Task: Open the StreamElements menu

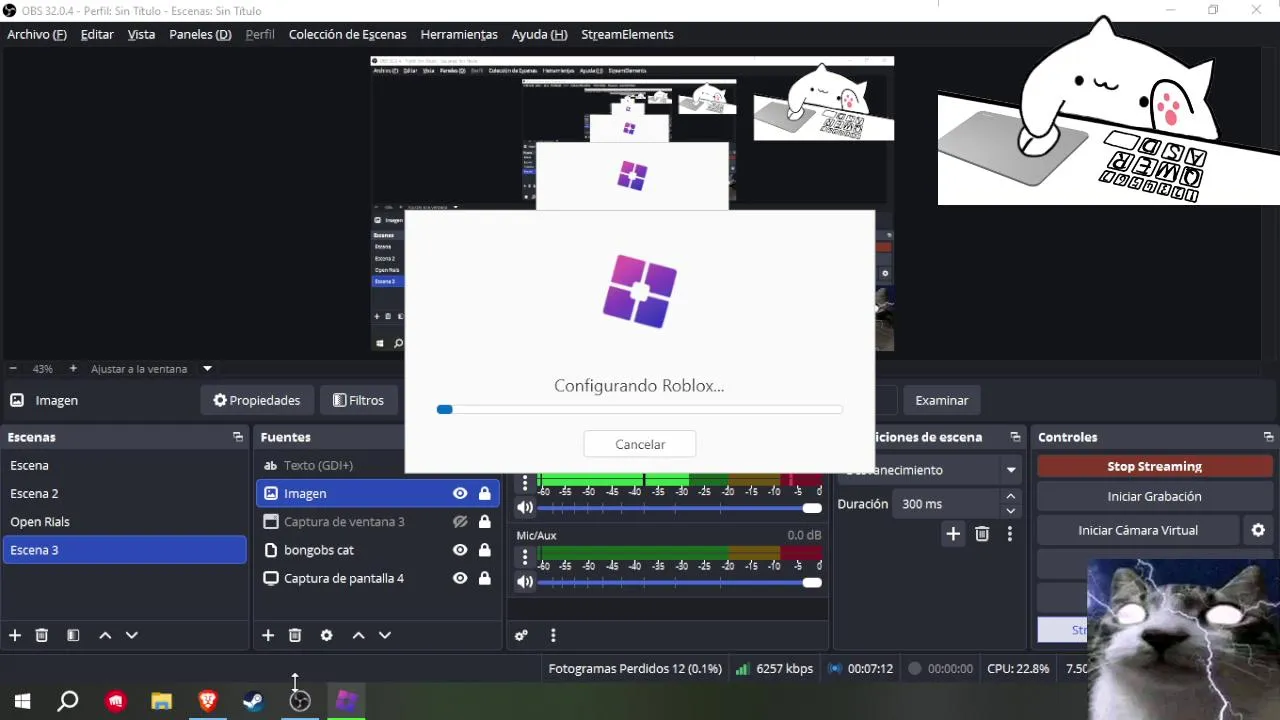Action: [x=627, y=34]
